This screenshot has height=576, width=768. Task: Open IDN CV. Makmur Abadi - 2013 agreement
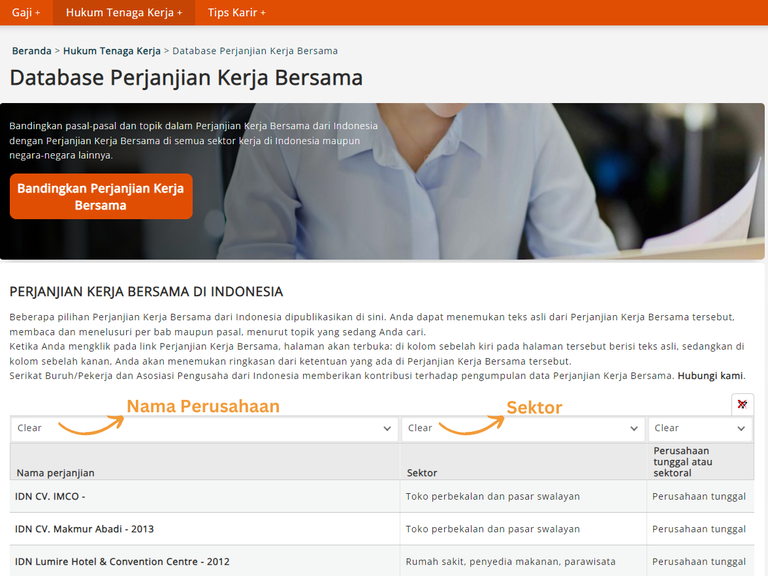84,529
